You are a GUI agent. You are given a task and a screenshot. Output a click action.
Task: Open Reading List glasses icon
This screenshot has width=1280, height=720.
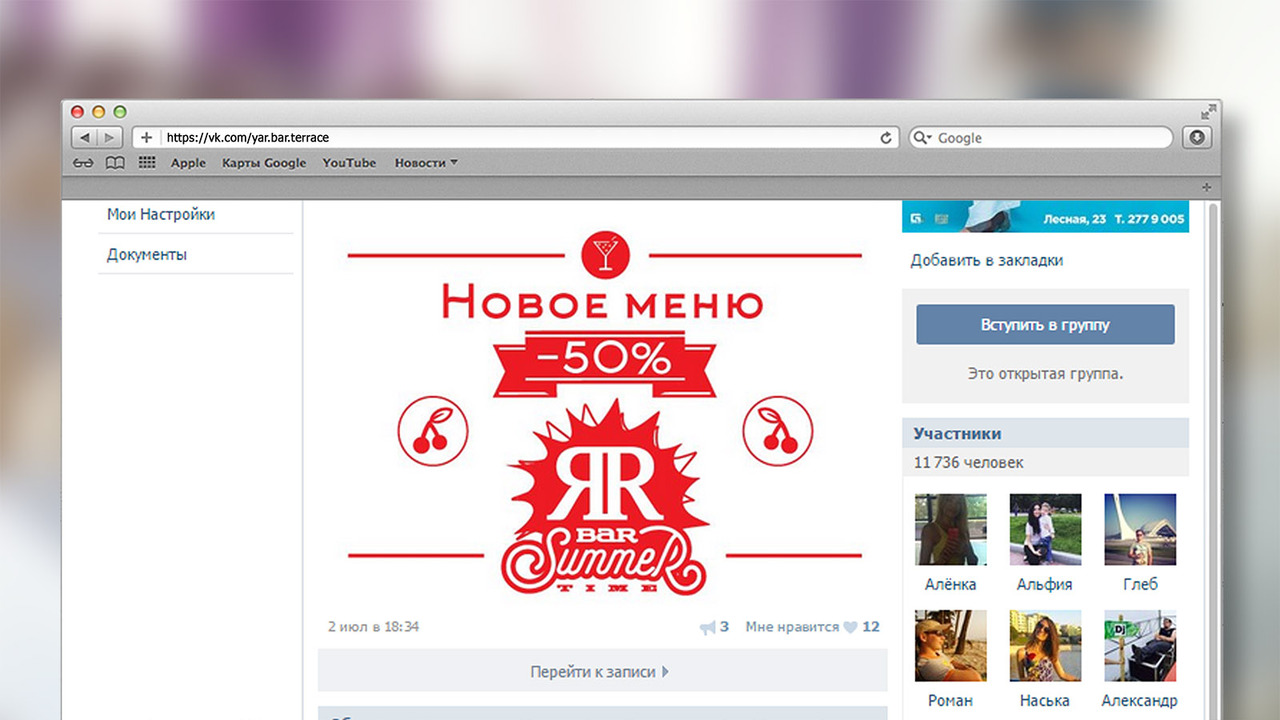point(83,163)
